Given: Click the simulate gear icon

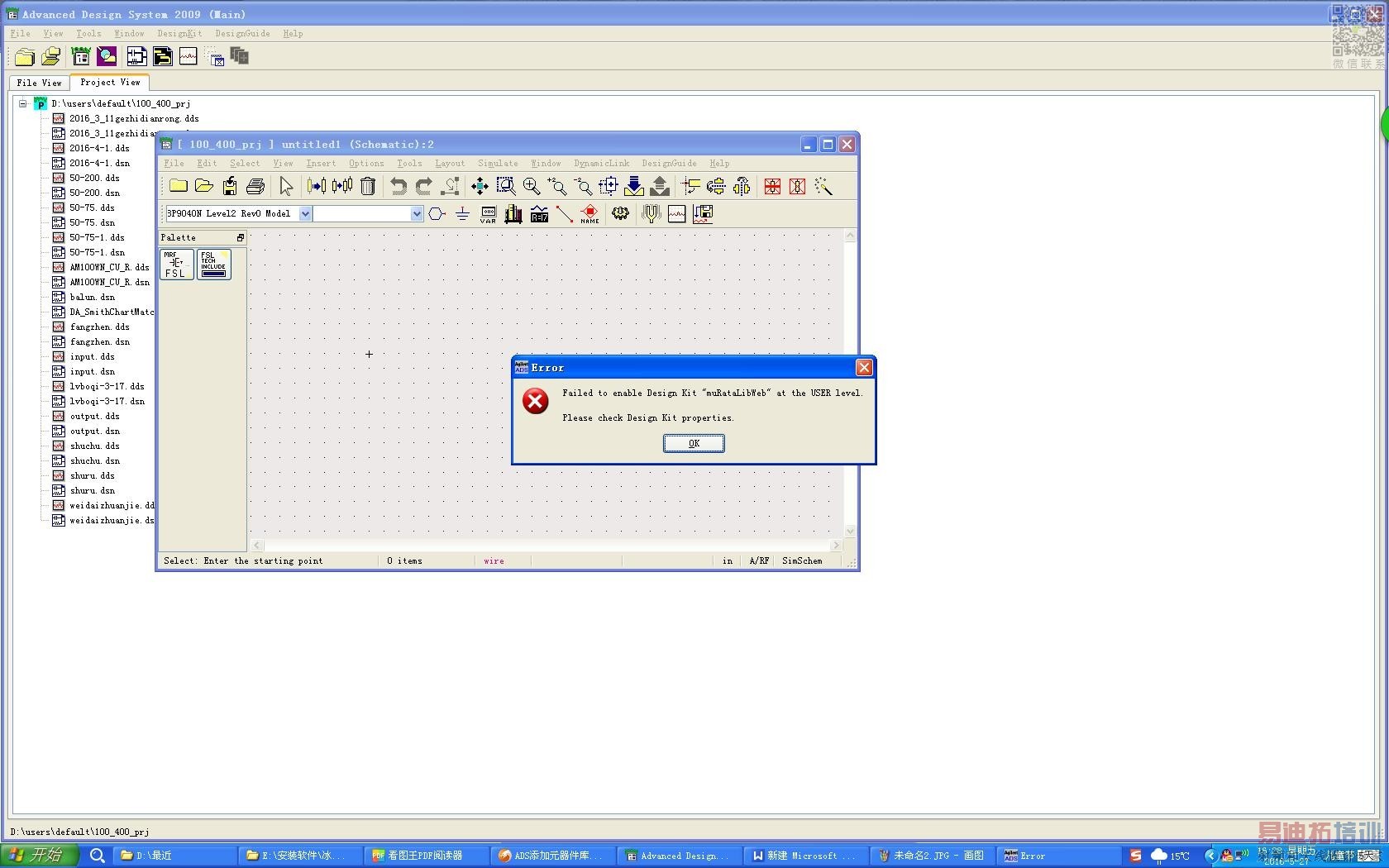Looking at the screenshot, I should pos(620,214).
